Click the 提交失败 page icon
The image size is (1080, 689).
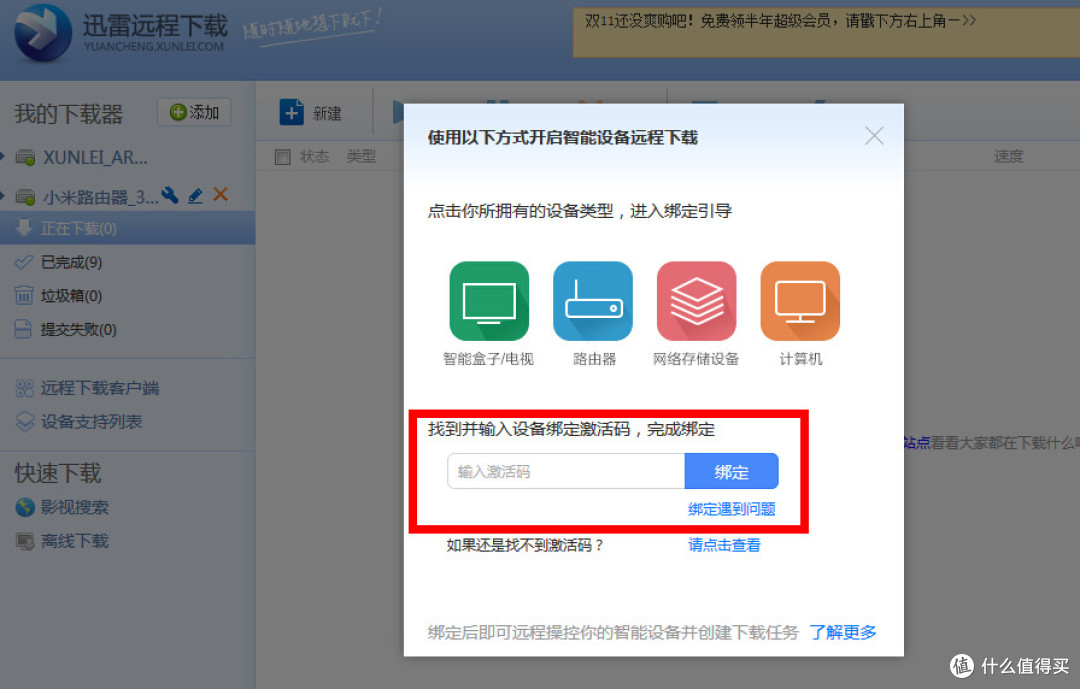point(23,329)
